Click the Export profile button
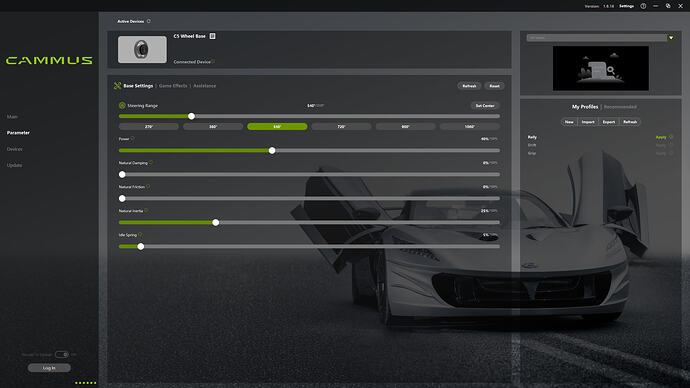The width and height of the screenshot is (690, 388). point(609,122)
